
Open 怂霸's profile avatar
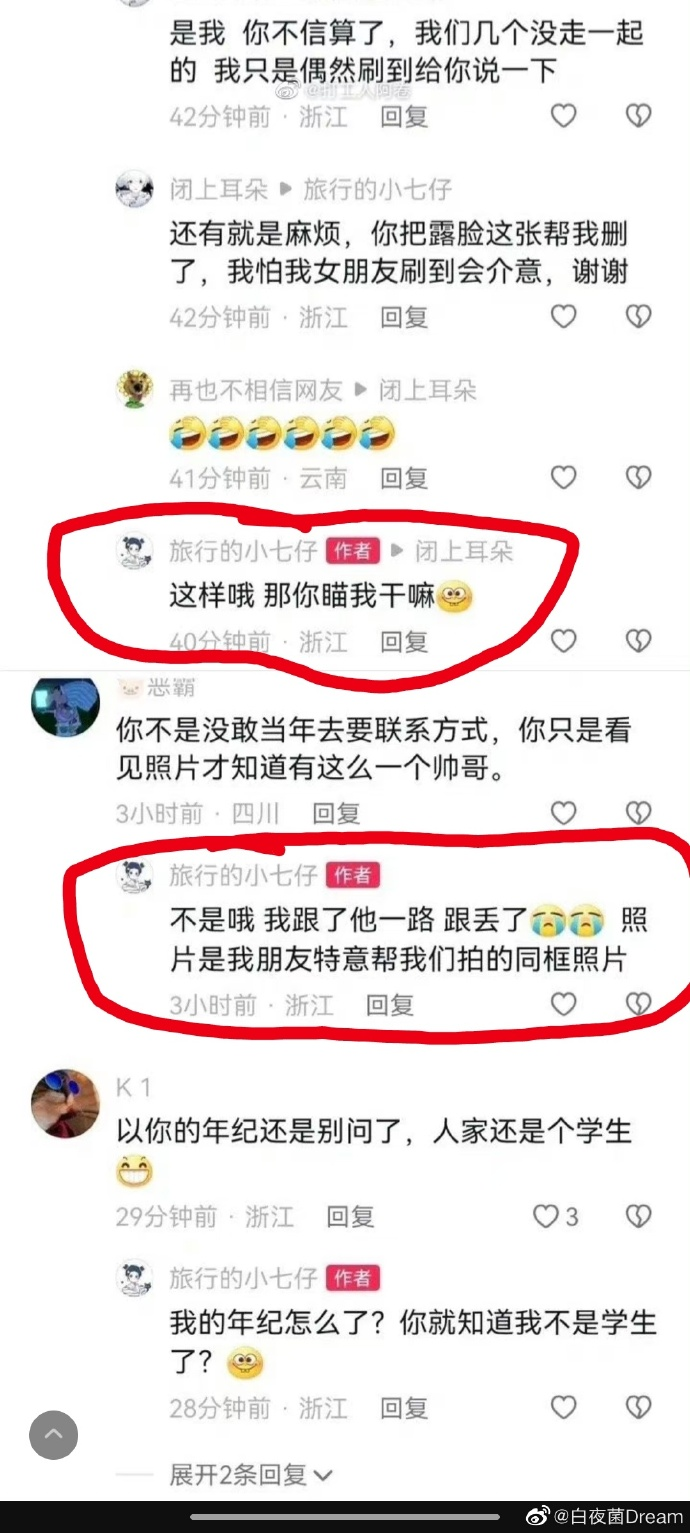[66, 705]
